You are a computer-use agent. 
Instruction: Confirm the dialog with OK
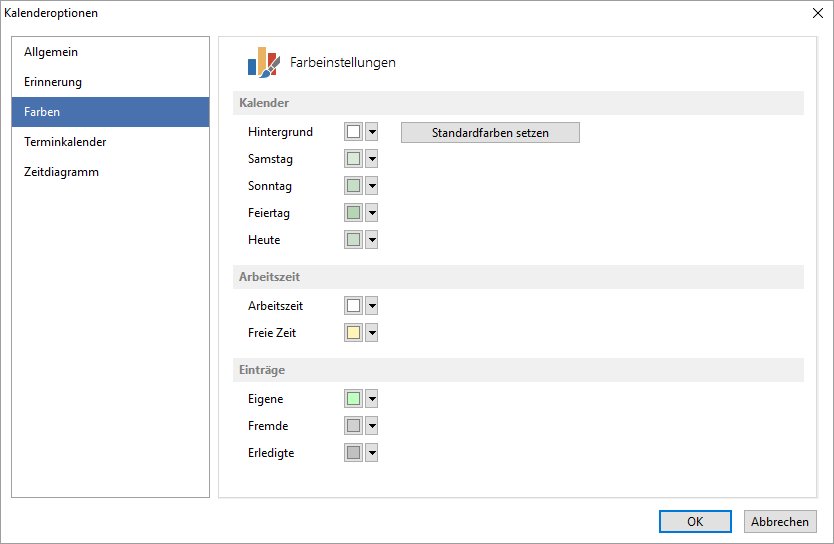(x=695, y=521)
